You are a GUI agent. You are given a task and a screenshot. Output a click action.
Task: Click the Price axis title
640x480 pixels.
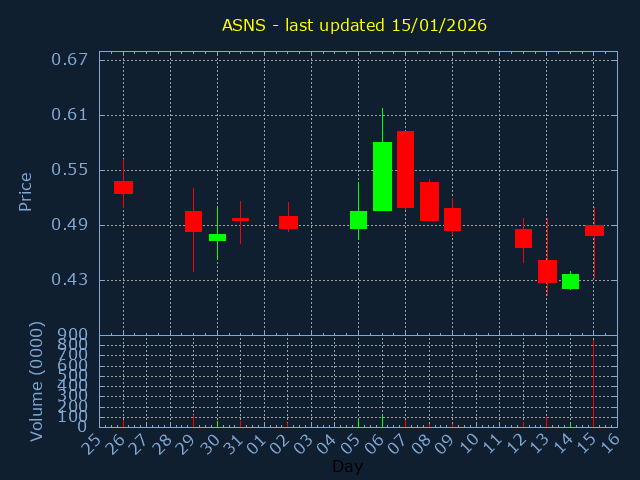pyautogui.click(x=26, y=191)
